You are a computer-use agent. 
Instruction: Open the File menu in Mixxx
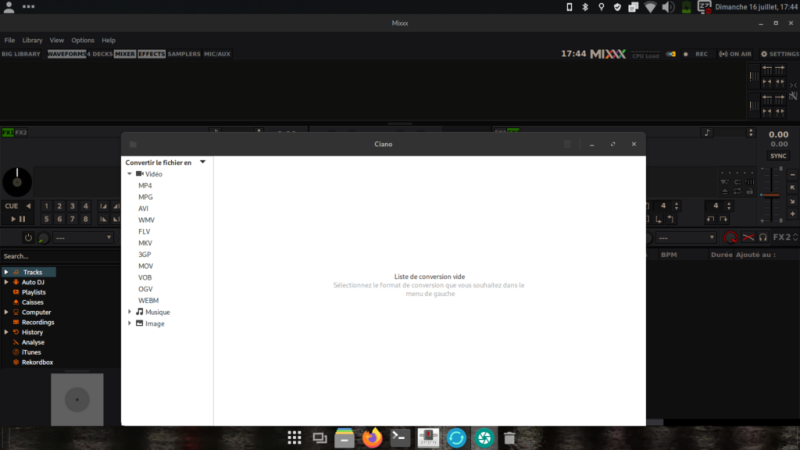click(x=10, y=40)
